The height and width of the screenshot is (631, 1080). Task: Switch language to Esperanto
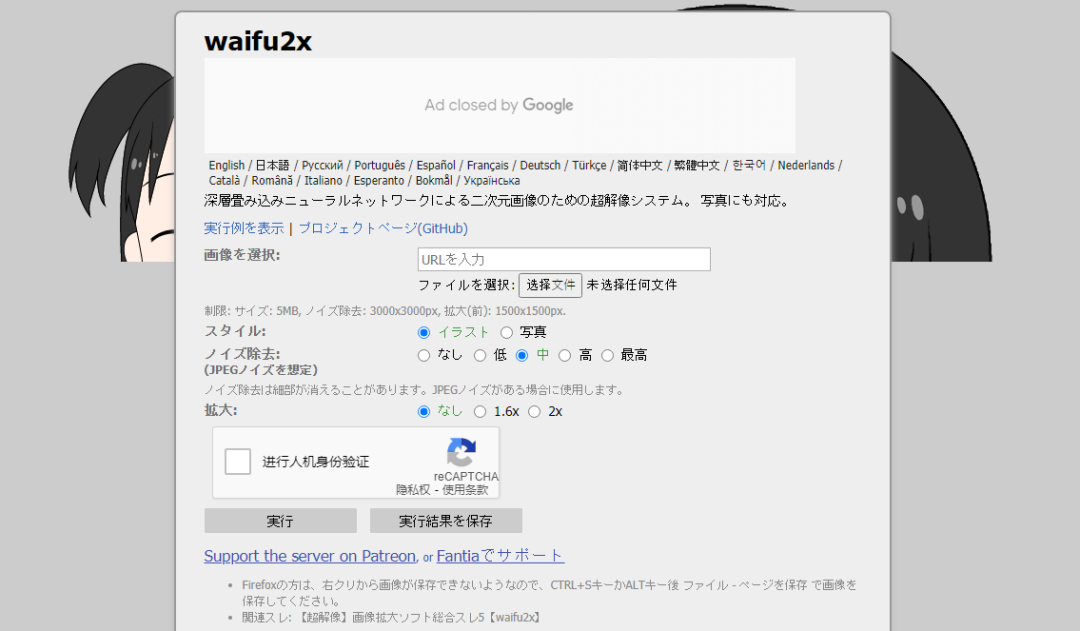379,180
